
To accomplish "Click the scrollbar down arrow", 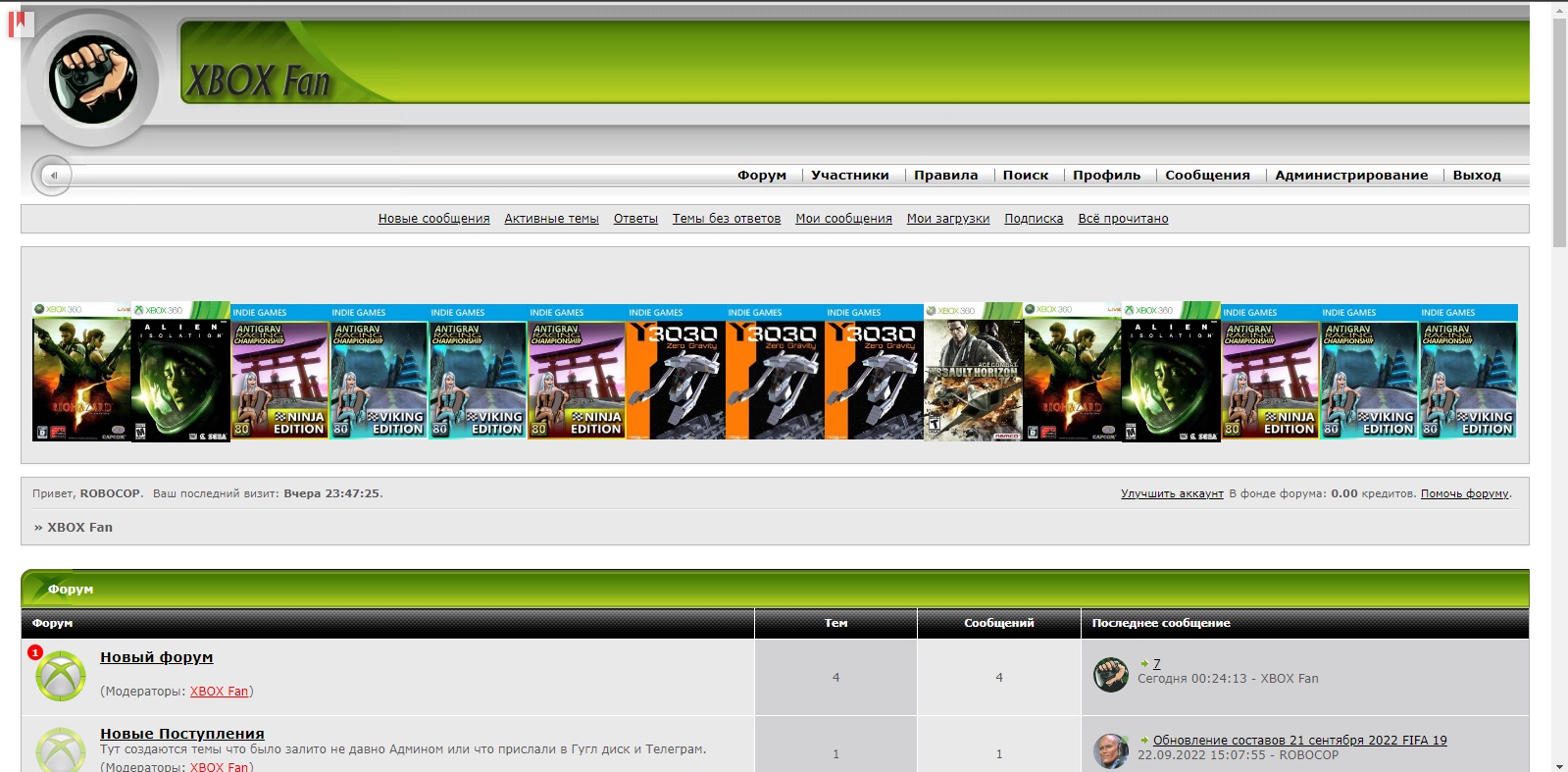I will (x=1559, y=765).
